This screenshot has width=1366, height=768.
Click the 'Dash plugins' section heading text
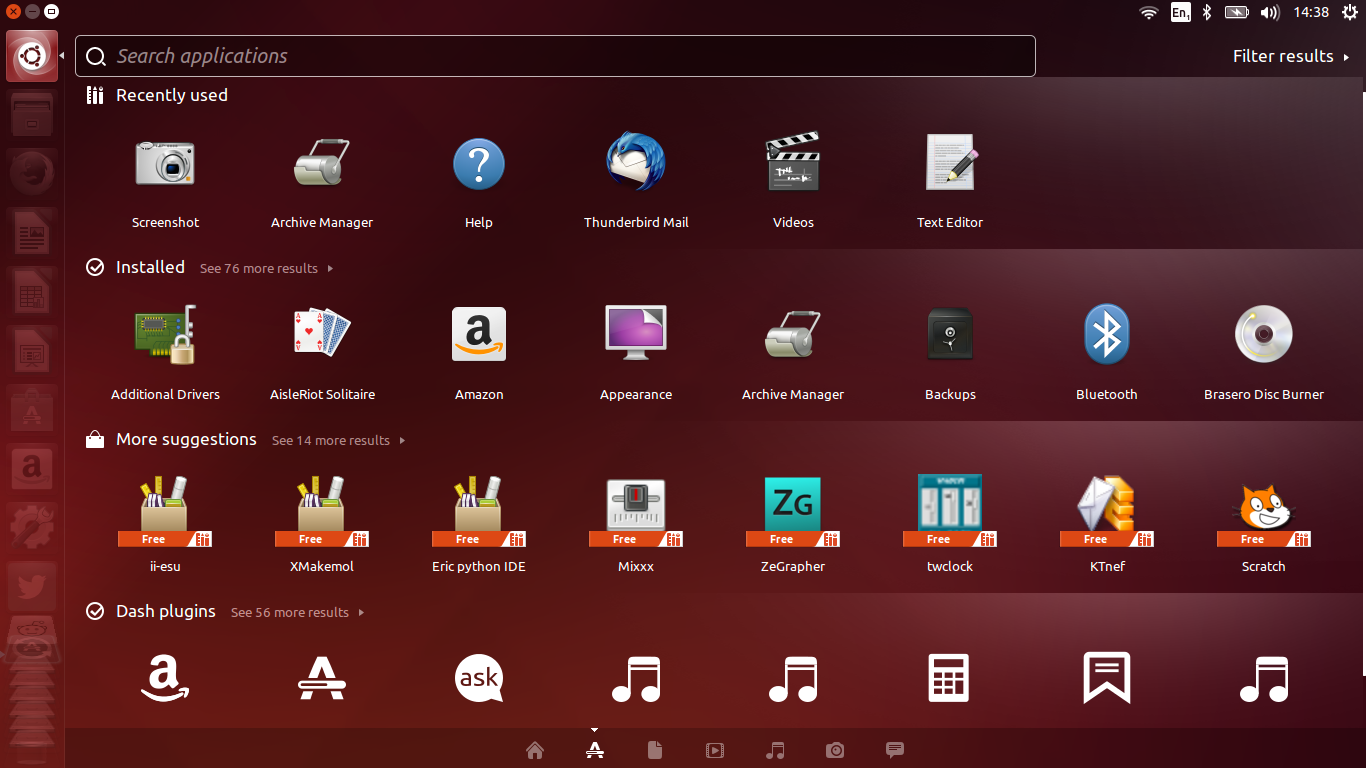click(x=166, y=611)
